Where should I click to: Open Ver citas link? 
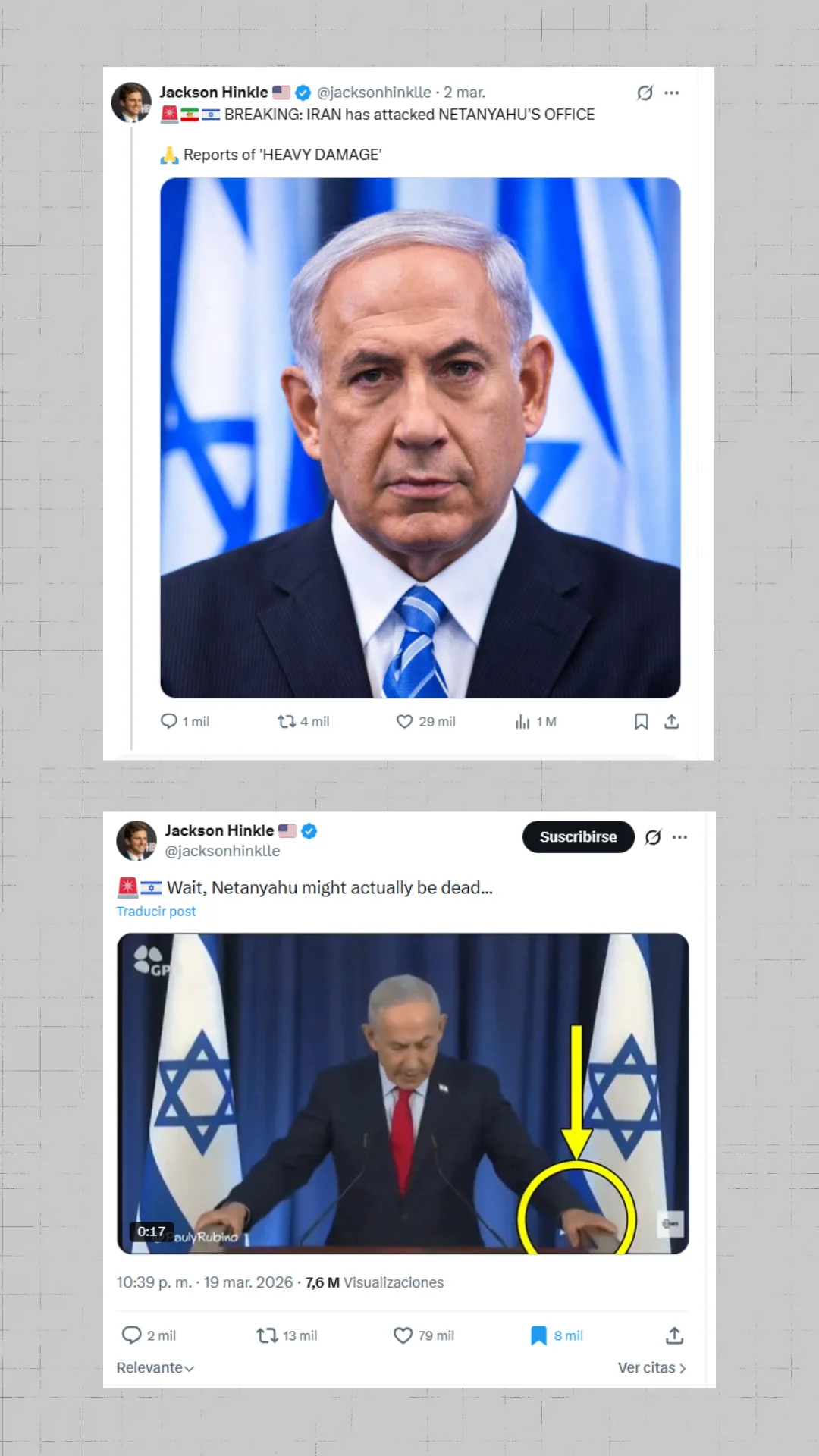tap(652, 1367)
